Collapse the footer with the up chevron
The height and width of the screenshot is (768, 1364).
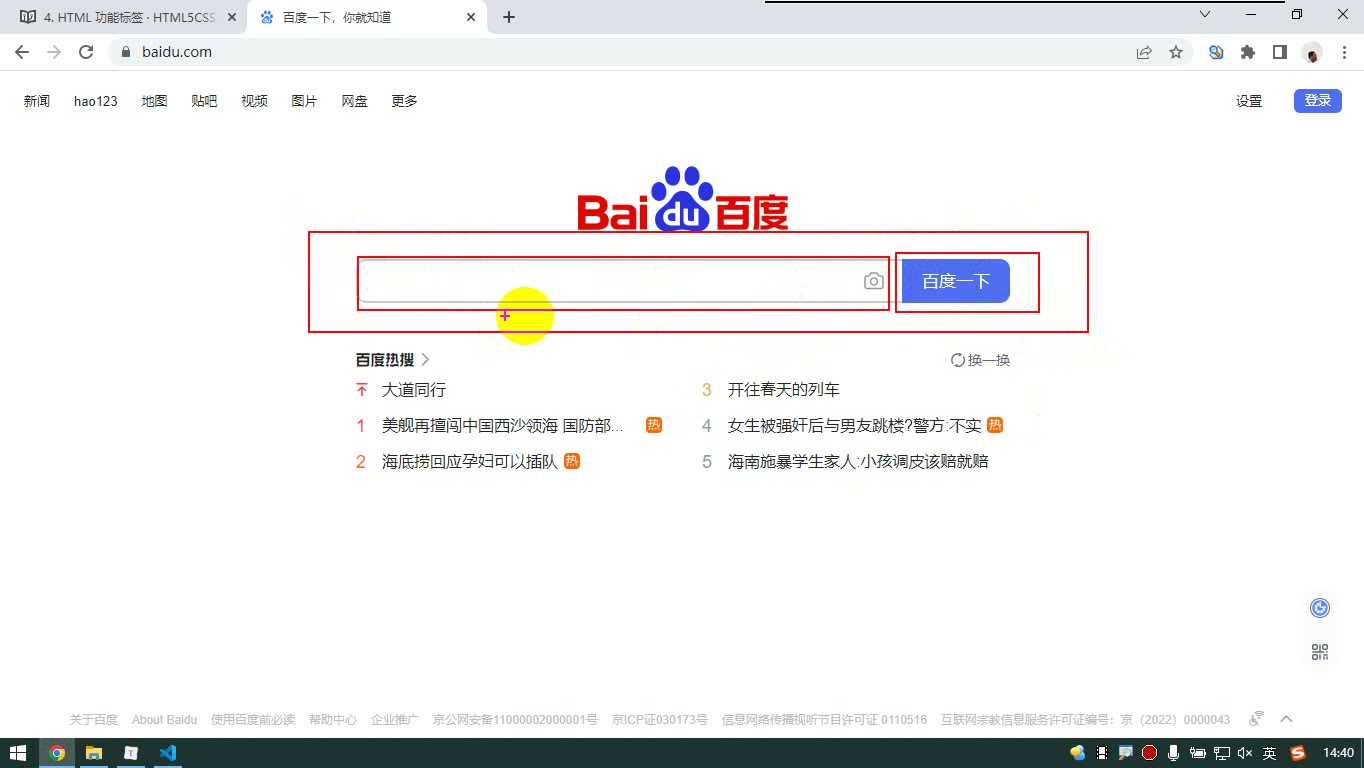click(x=1287, y=719)
